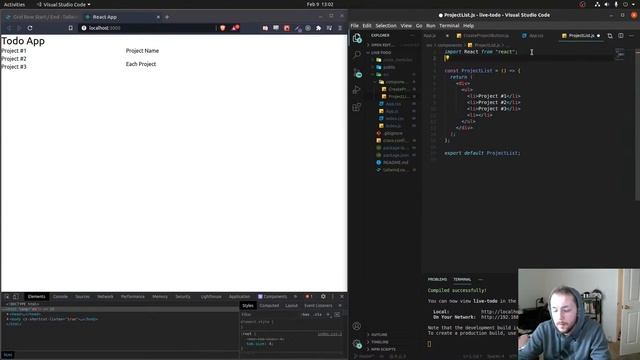The height and width of the screenshot is (360, 640).
Task: Select the ProjectList.js editor tab
Action: tap(581, 36)
